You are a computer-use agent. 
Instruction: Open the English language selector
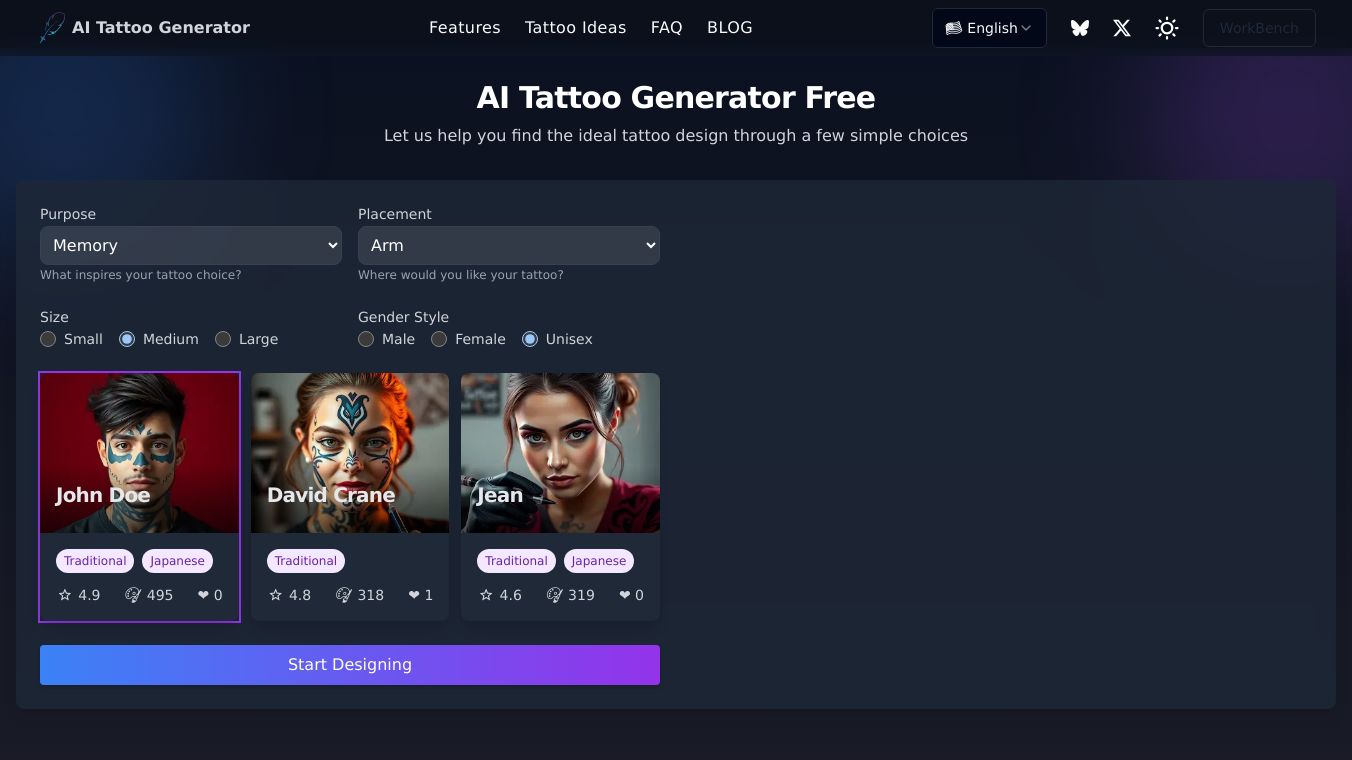pyautogui.click(x=989, y=28)
